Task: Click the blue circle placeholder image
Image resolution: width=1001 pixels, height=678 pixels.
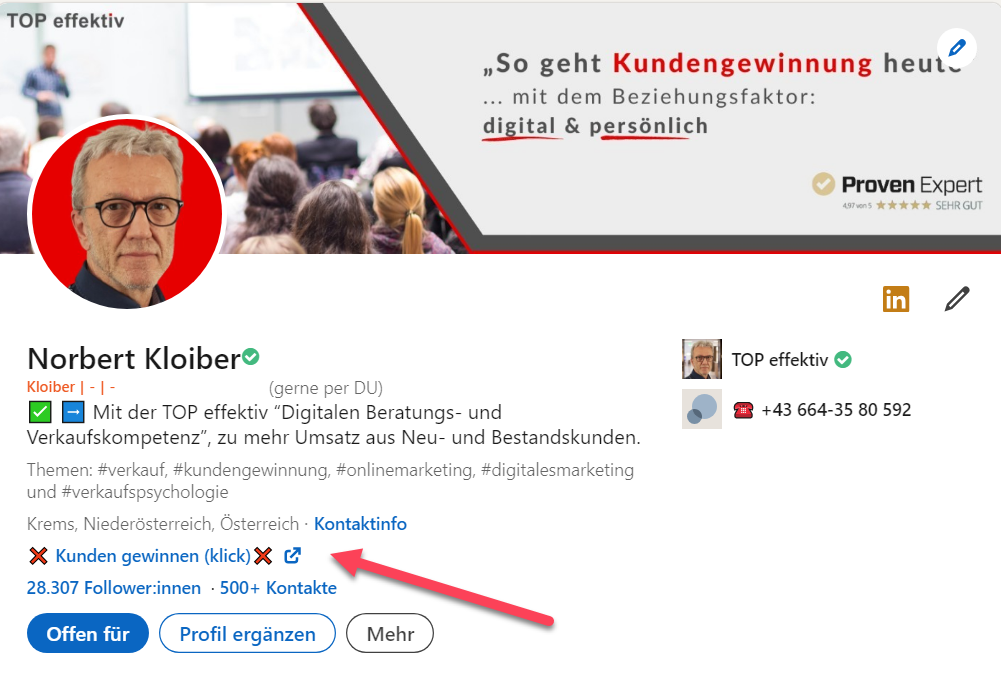Action: 702,409
